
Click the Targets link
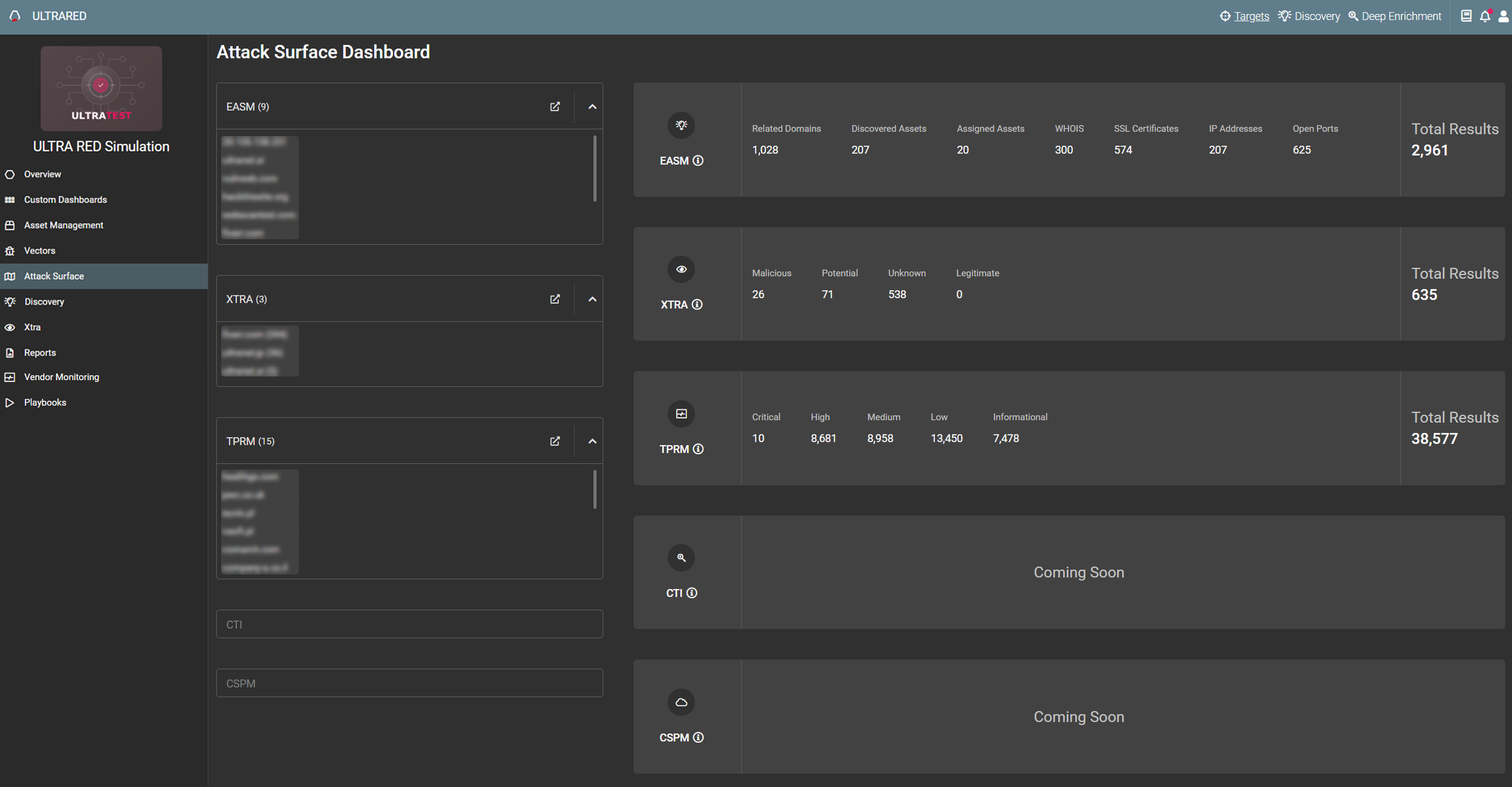click(x=1251, y=16)
